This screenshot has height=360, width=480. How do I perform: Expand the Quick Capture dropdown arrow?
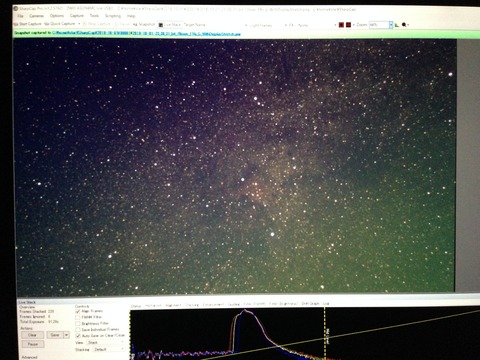[79, 24]
